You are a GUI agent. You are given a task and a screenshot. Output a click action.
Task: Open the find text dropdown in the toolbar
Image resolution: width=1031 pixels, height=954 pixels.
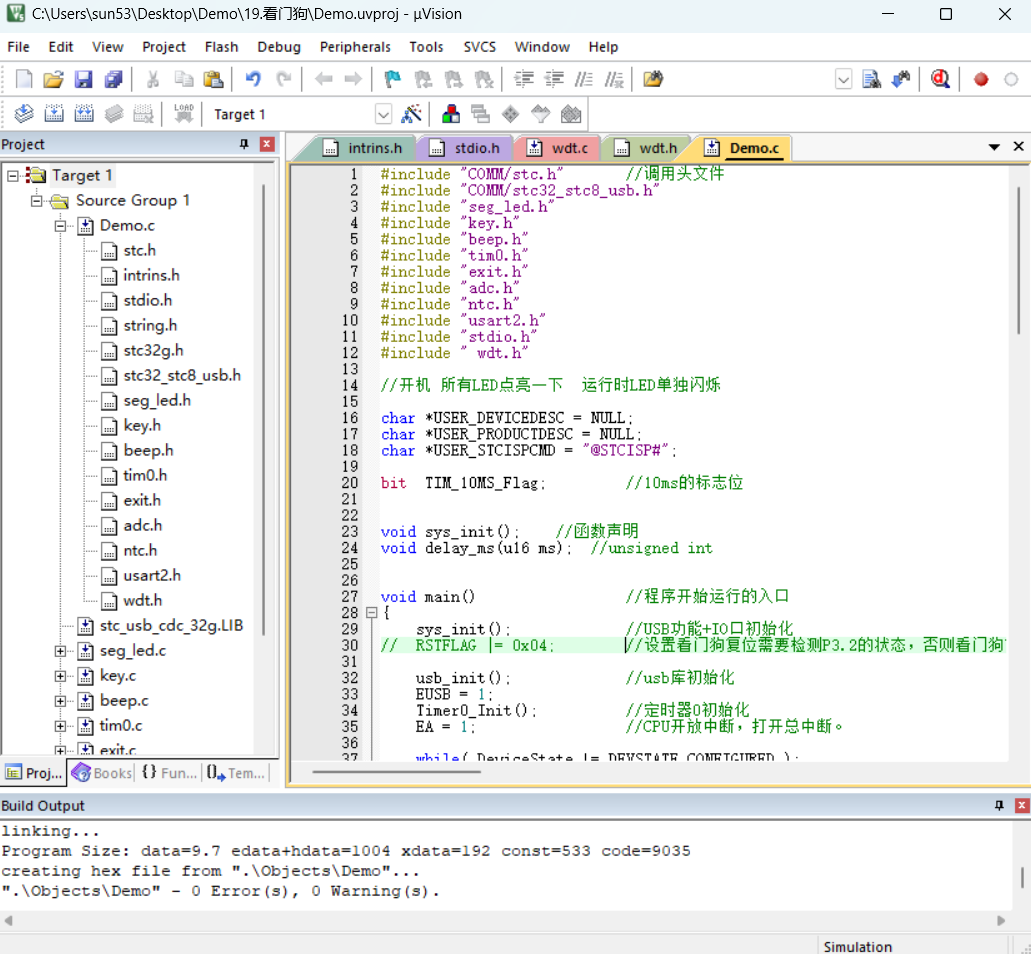(844, 80)
